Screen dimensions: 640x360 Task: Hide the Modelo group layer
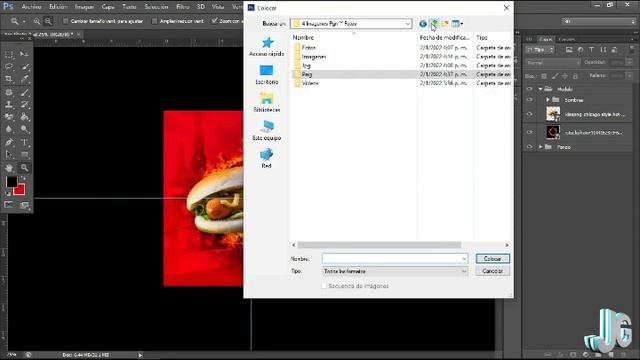coord(529,89)
